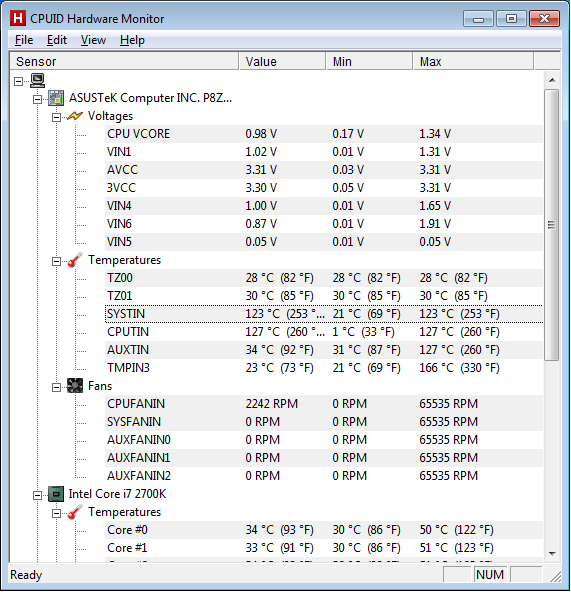Select the VIN4 voltage row
This screenshot has height=592, width=571.
pyautogui.click(x=324, y=206)
